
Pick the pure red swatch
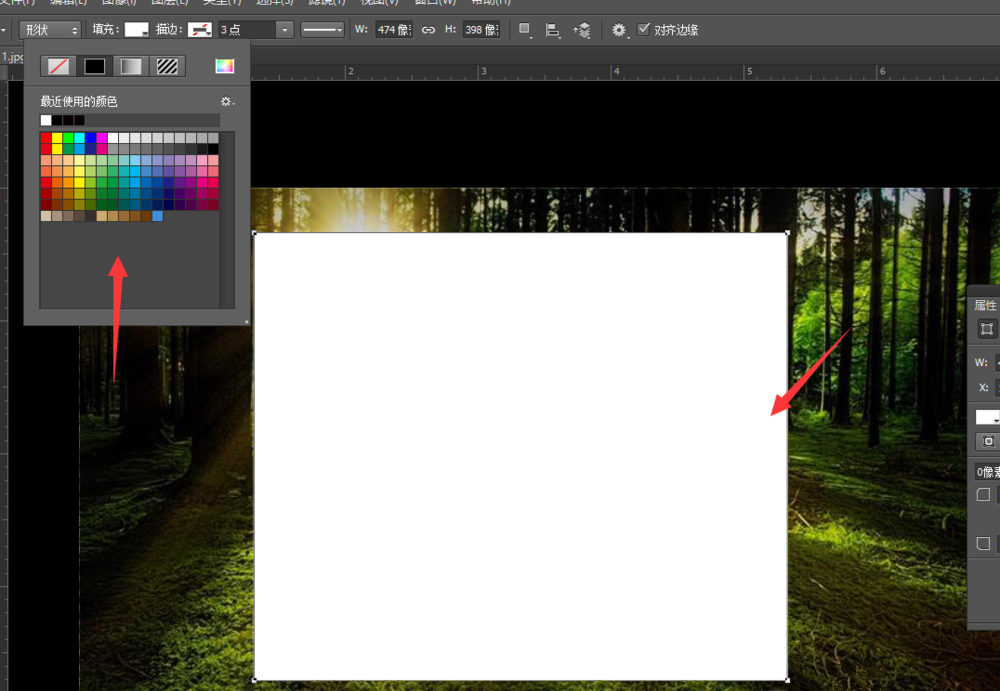(46, 139)
